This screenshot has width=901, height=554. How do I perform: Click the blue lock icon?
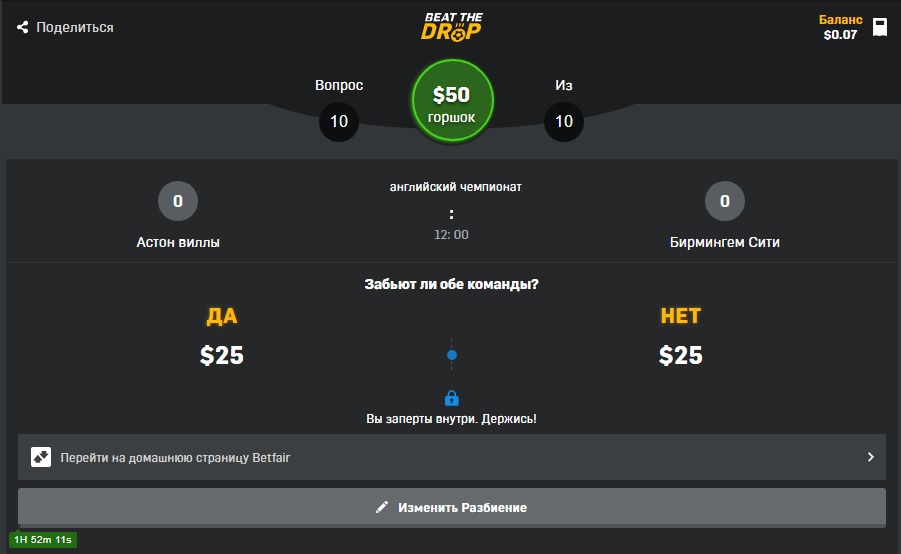[452, 398]
